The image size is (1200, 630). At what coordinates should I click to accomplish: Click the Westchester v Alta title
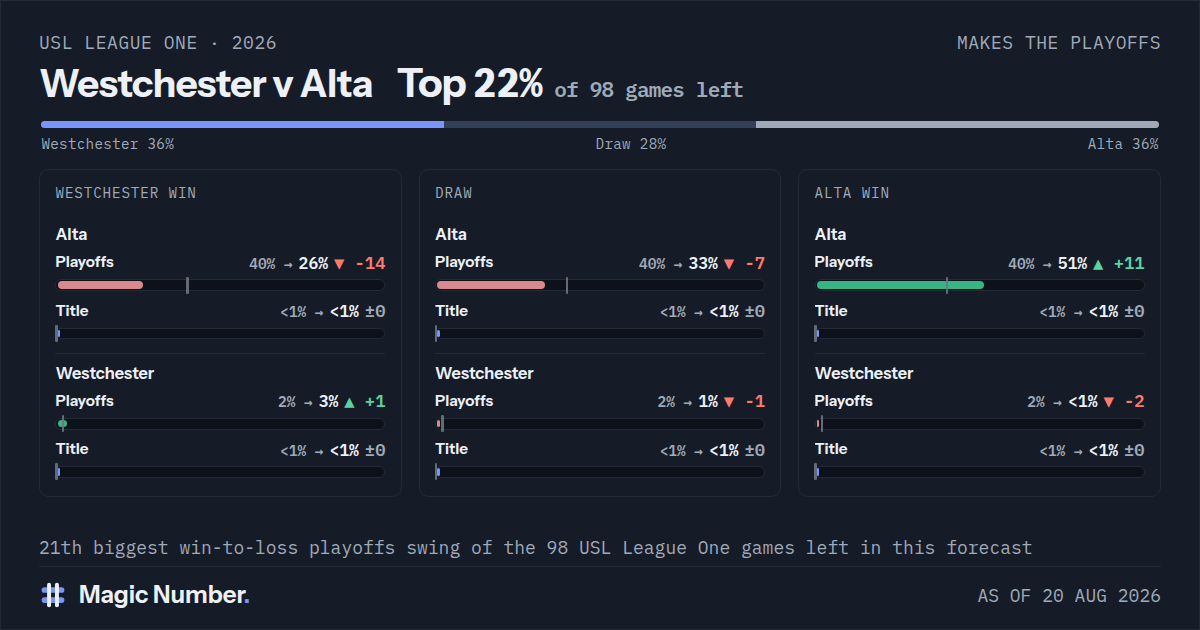(206, 84)
